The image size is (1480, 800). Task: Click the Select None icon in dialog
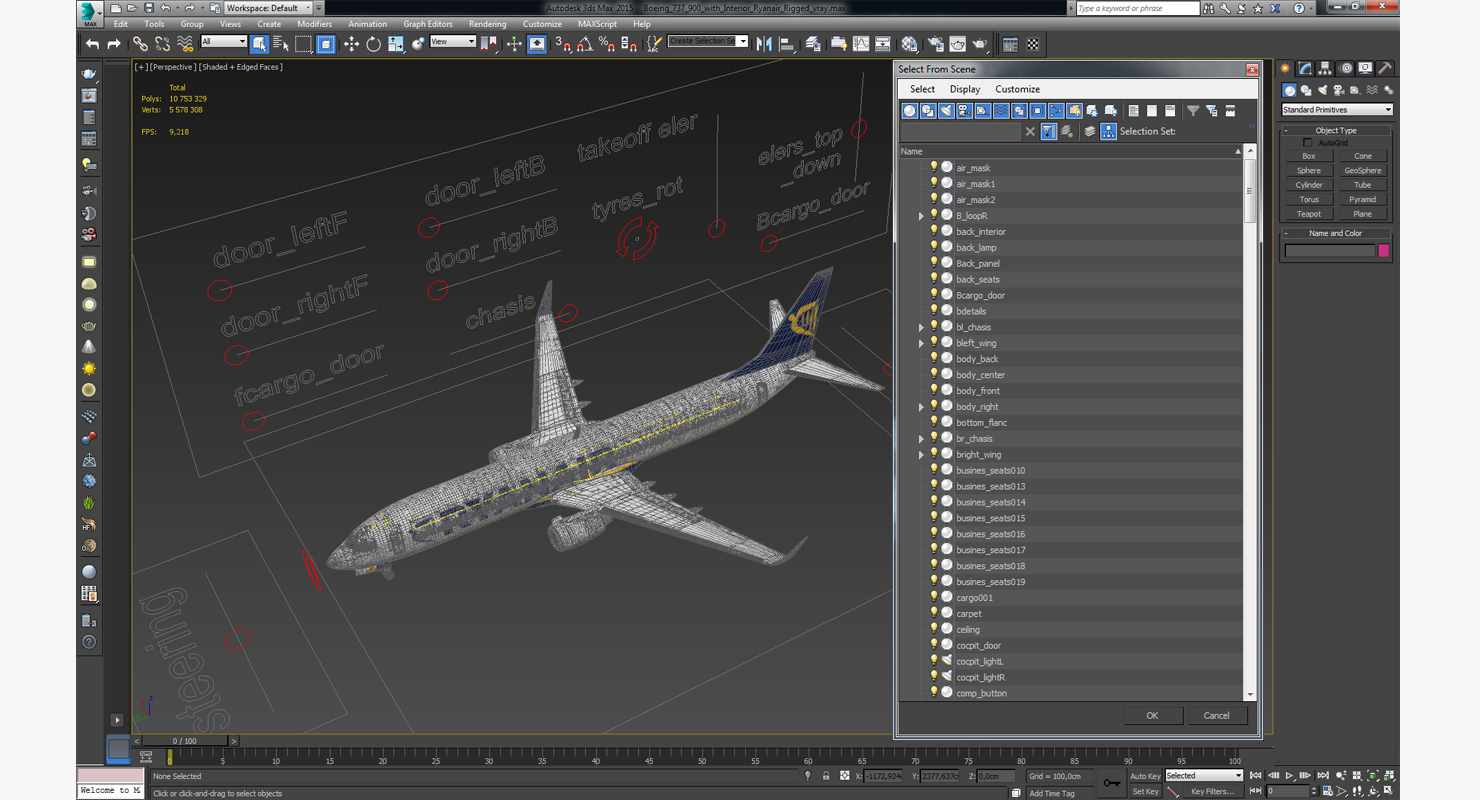click(x=1152, y=111)
